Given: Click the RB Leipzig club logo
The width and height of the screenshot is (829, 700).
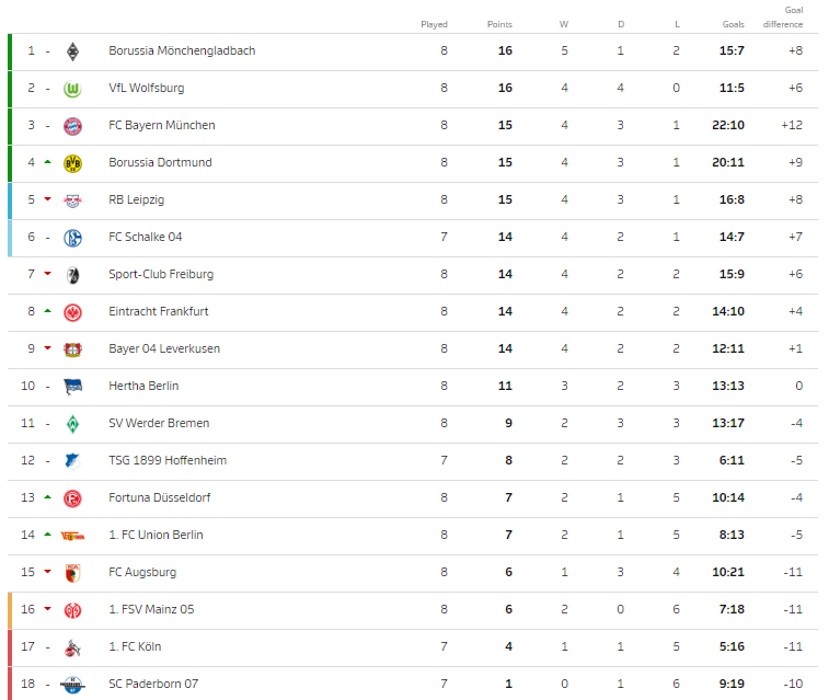Looking at the screenshot, I should pos(72,200).
